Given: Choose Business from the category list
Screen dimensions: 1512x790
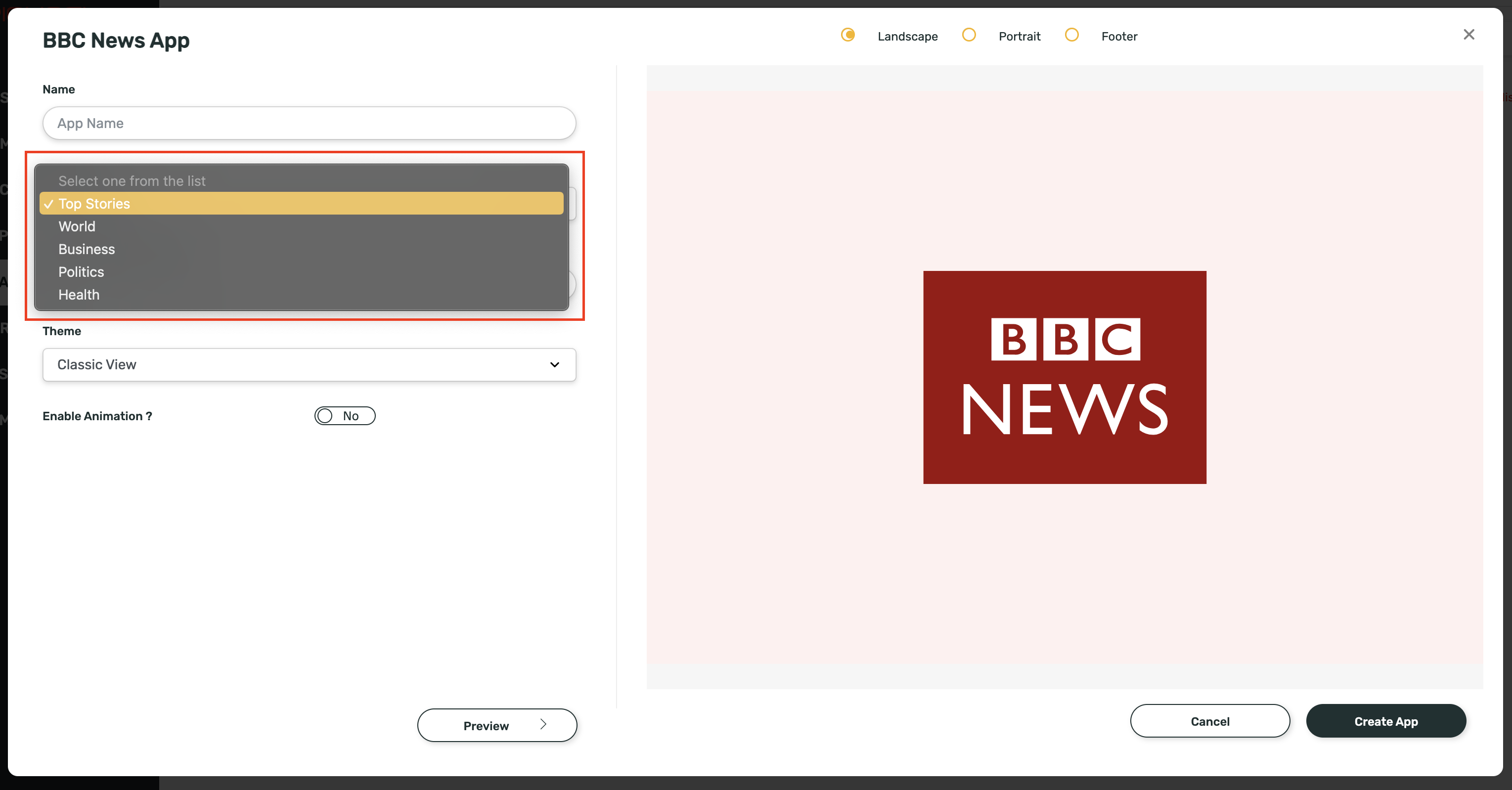Looking at the screenshot, I should click(301, 250).
